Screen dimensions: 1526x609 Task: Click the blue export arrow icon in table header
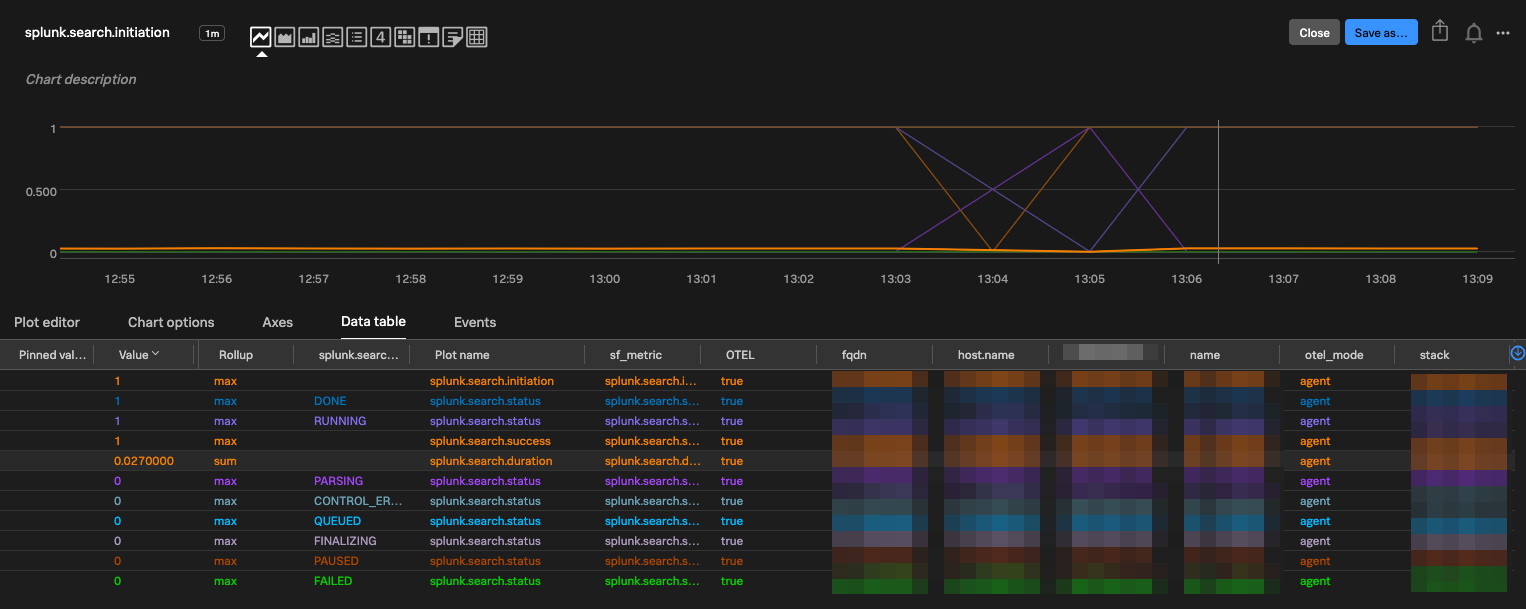(x=1517, y=353)
